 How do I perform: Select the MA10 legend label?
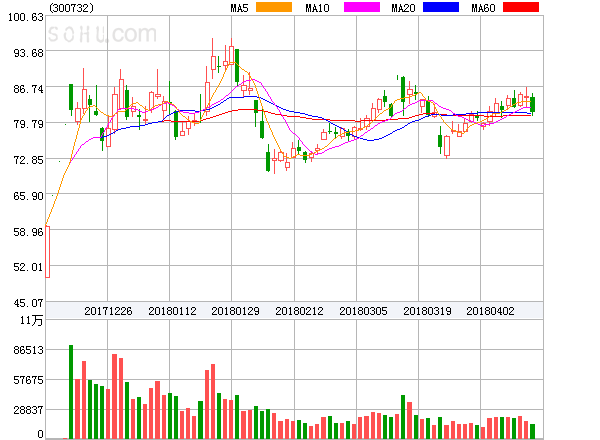click(x=317, y=8)
